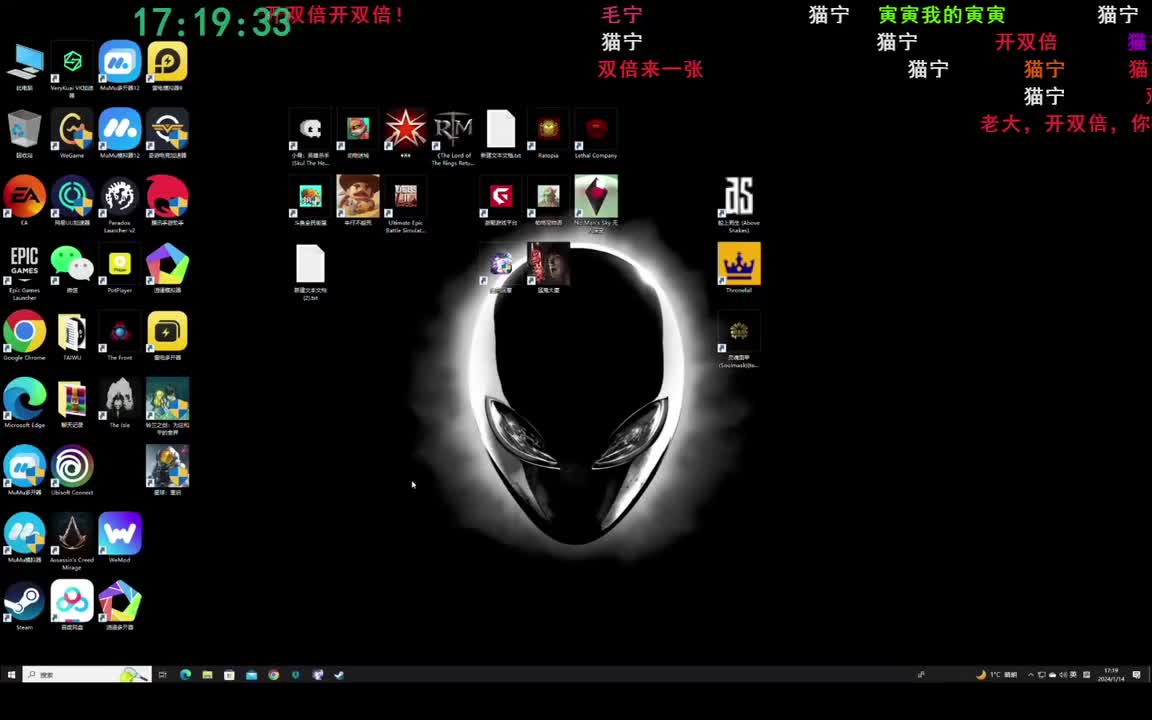Select the Skul The Hero Slayer shortcut
The image size is (1152, 720).
tap(310, 137)
